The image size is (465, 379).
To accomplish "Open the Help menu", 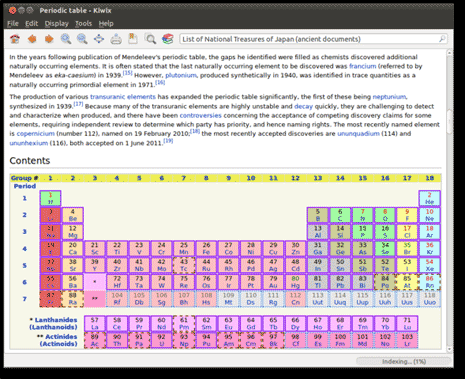I will tap(106, 23).
